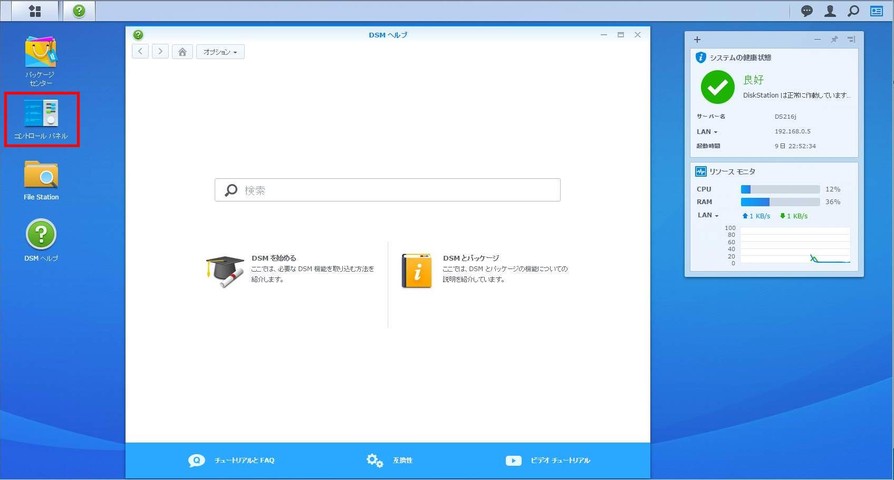Select the DSM Help taskbar icon

pyautogui.click(x=79, y=11)
